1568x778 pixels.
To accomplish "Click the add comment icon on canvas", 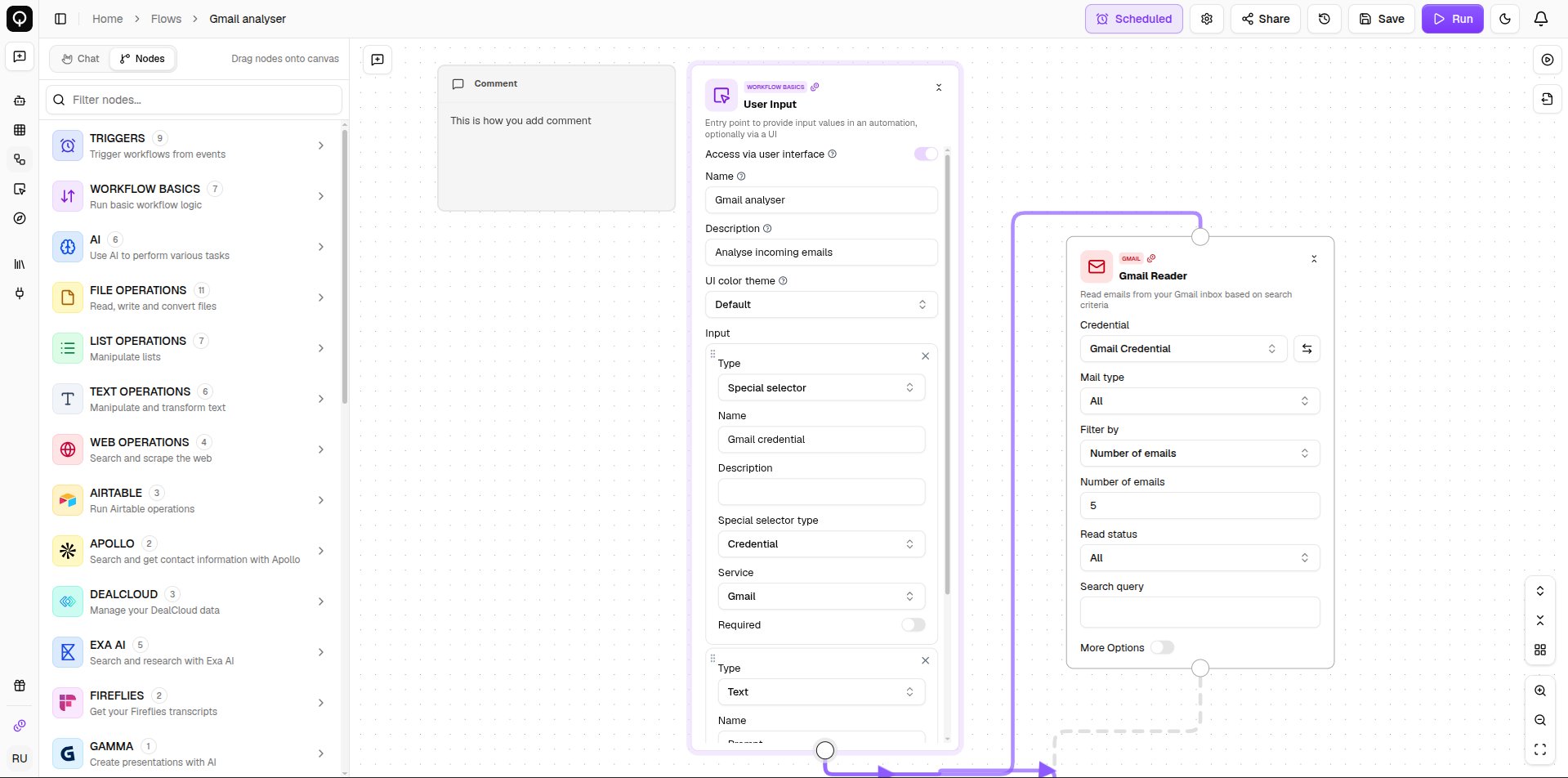I will pyautogui.click(x=377, y=60).
